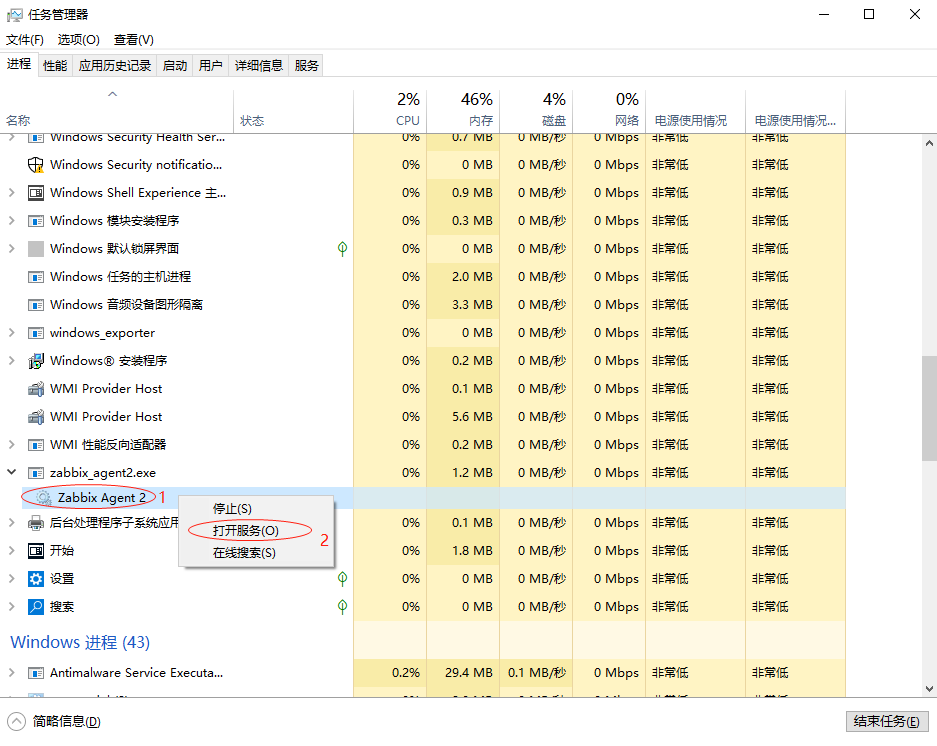The image size is (937, 746).
Task: Click the print spooler printer icon
Action: (x=36, y=523)
